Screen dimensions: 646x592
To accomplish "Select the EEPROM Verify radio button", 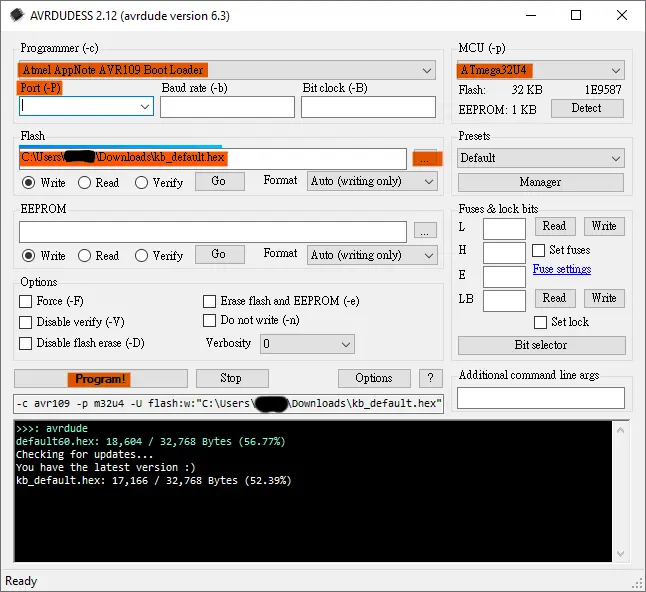I will tap(141, 255).
